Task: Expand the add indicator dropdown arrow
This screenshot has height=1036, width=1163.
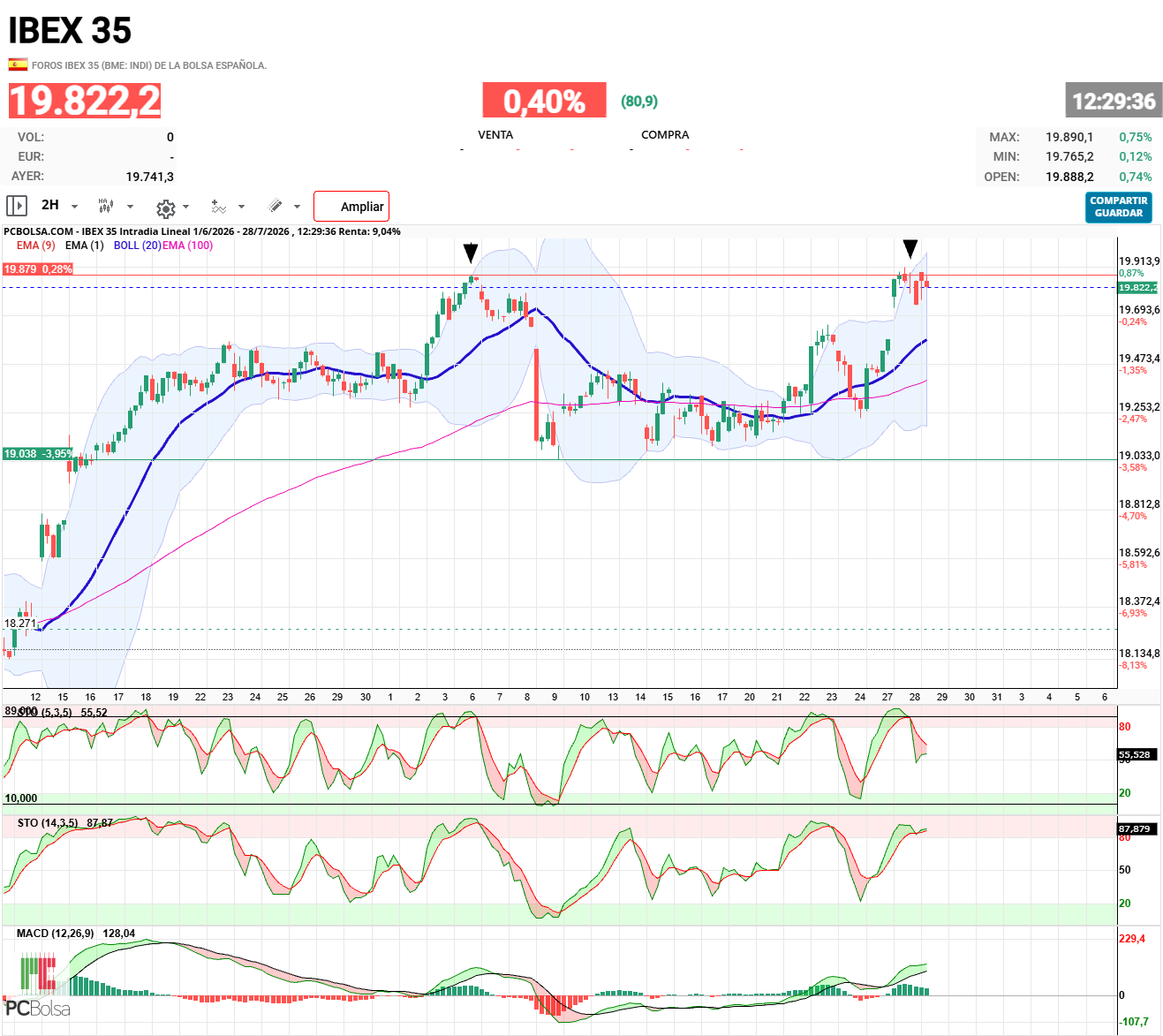Action: click(x=242, y=207)
